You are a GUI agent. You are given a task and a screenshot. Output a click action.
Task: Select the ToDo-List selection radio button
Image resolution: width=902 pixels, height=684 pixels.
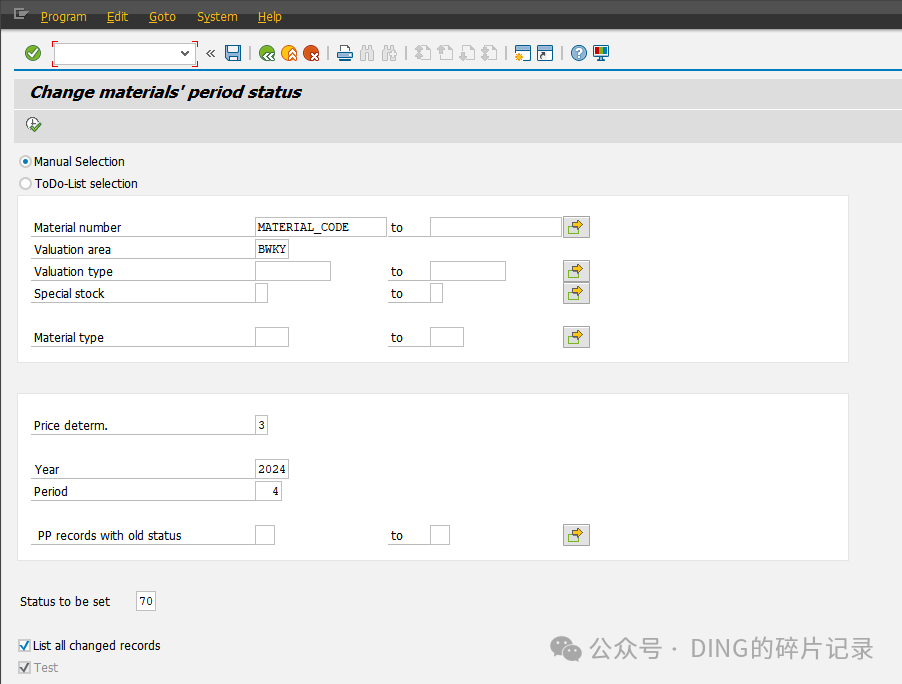coord(25,184)
